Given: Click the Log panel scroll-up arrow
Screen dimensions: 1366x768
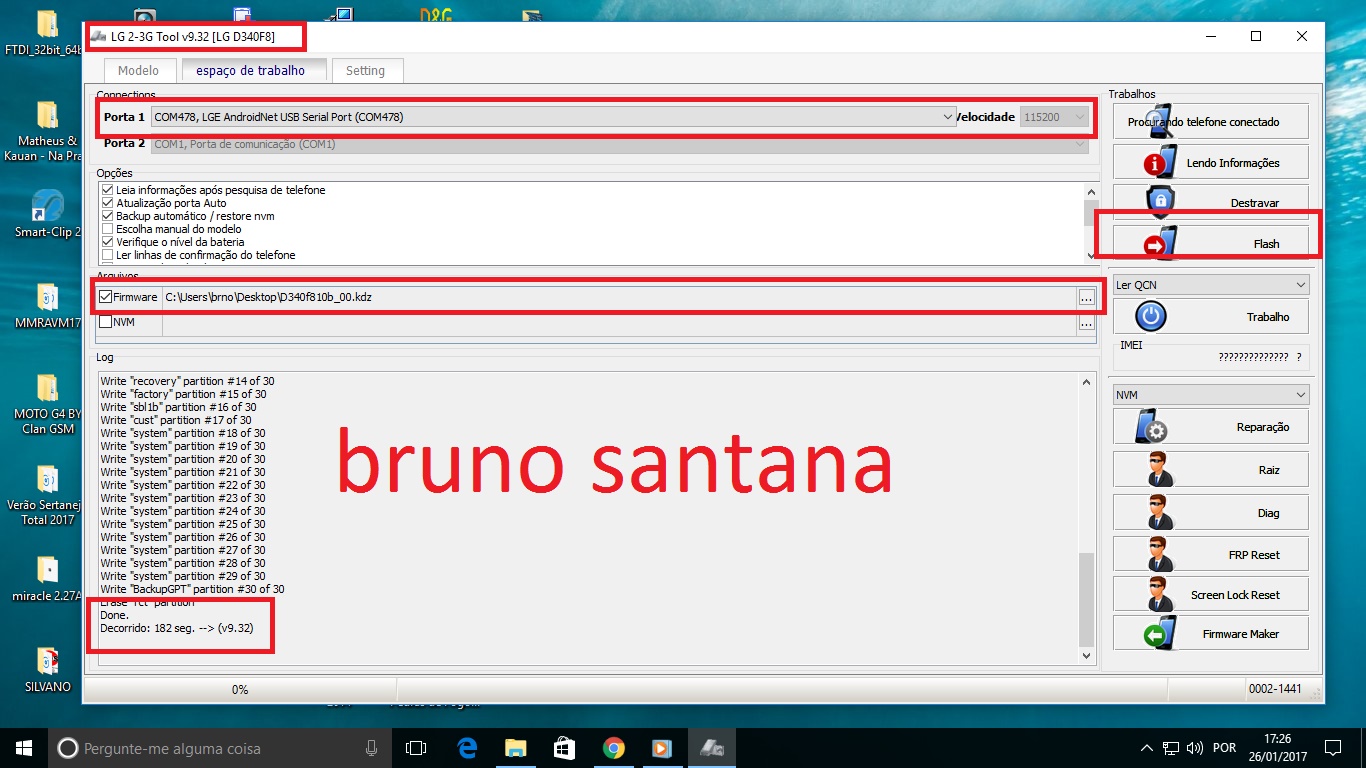Looking at the screenshot, I should pos(1088,382).
